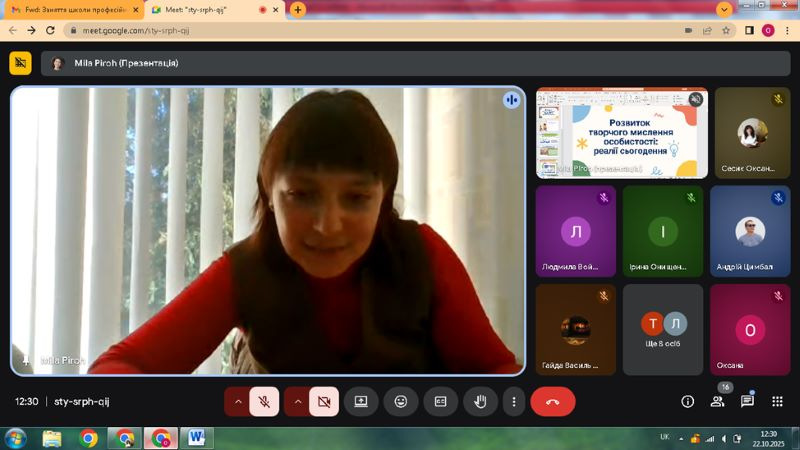Viewport: 800px width, 450px height.
Task: Open a new browser tab
Action: (x=298, y=9)
